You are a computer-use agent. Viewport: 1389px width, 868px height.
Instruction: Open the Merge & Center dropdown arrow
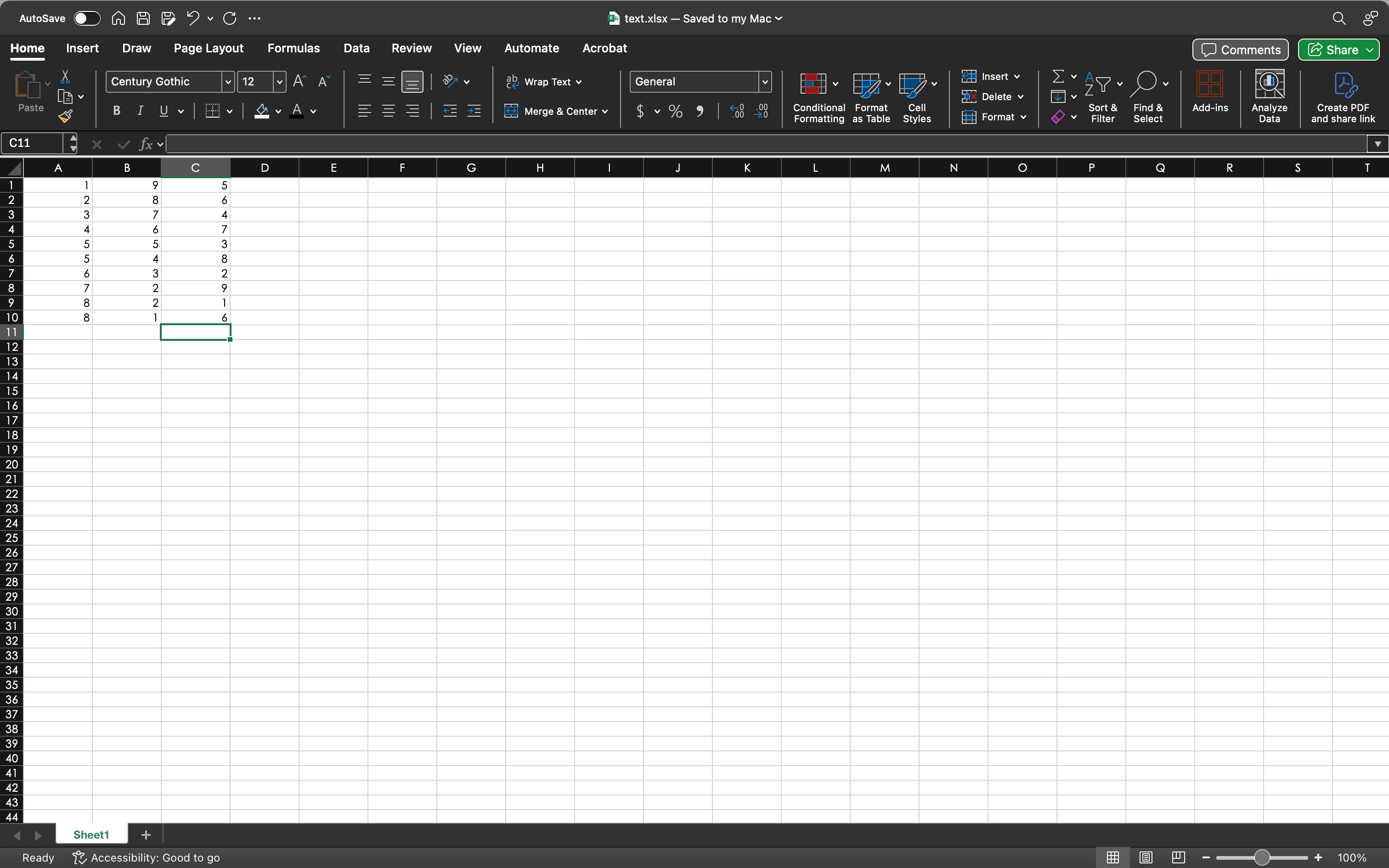tap(605, 111)
